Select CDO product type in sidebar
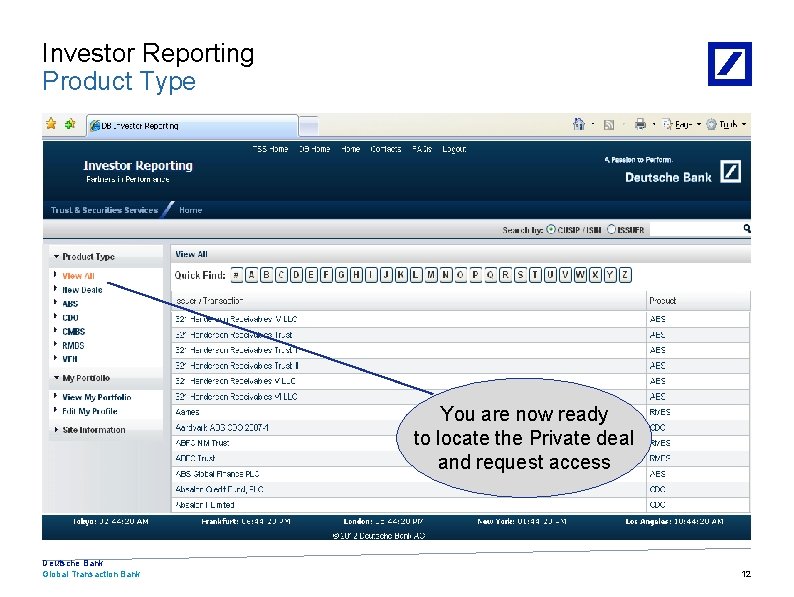The height and width of the screenshot is (597, 794). click(70, 317)
